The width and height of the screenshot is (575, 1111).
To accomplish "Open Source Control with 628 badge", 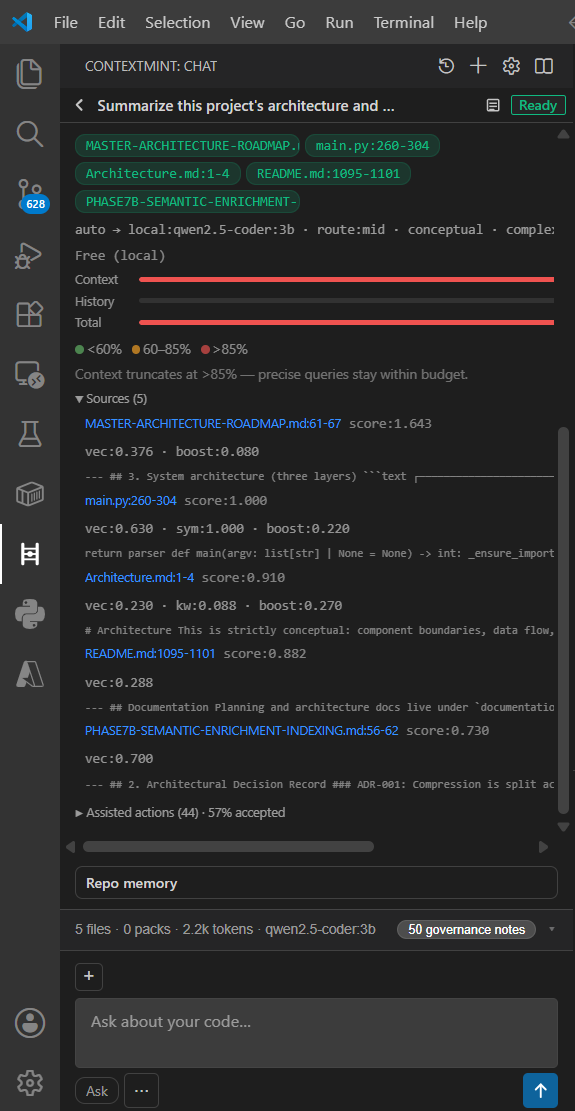I will [x=32, y=194].
